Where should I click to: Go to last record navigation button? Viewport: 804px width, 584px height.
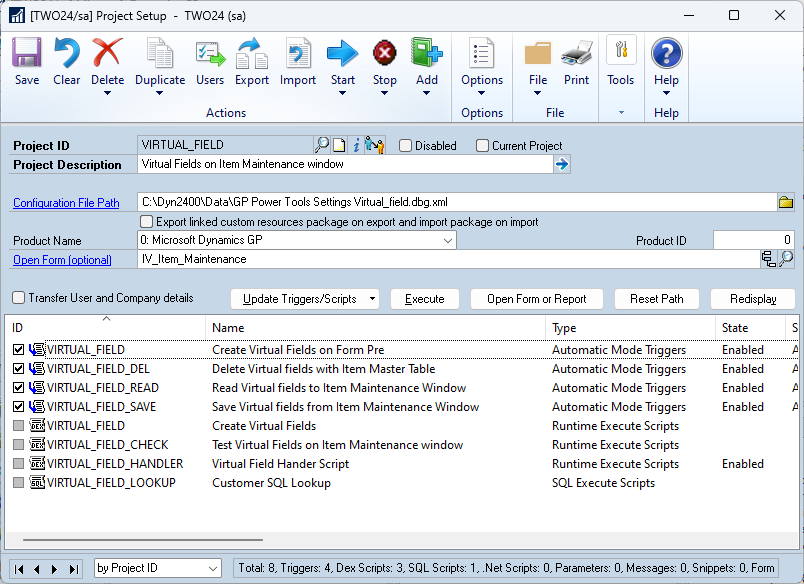click(x=74, y=569)
